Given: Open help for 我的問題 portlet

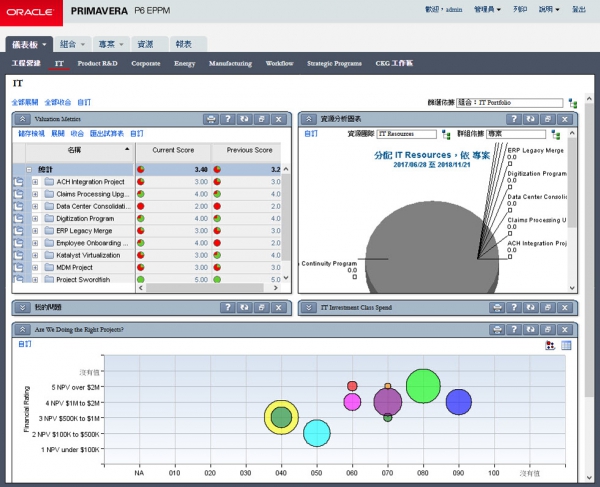Looking at the screenshot, I should pyautogui.click(x=228, y=308).
